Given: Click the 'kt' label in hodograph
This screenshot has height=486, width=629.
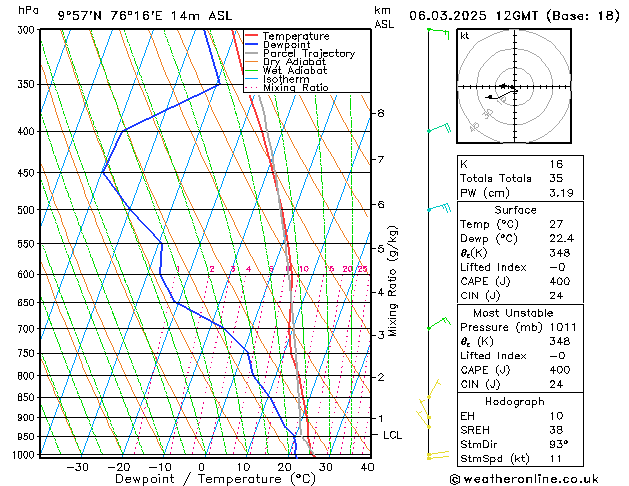Looking at the screenshot, I should pos(465,36).
